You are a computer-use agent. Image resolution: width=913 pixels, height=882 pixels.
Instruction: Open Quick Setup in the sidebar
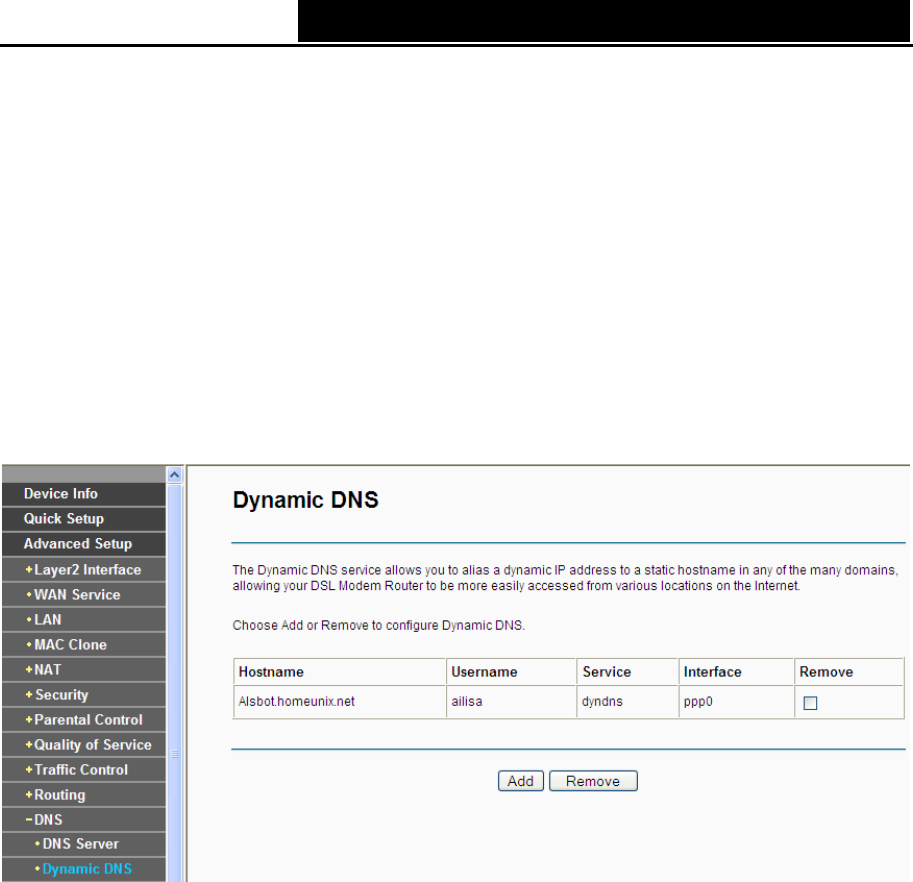tap(84, 519)
